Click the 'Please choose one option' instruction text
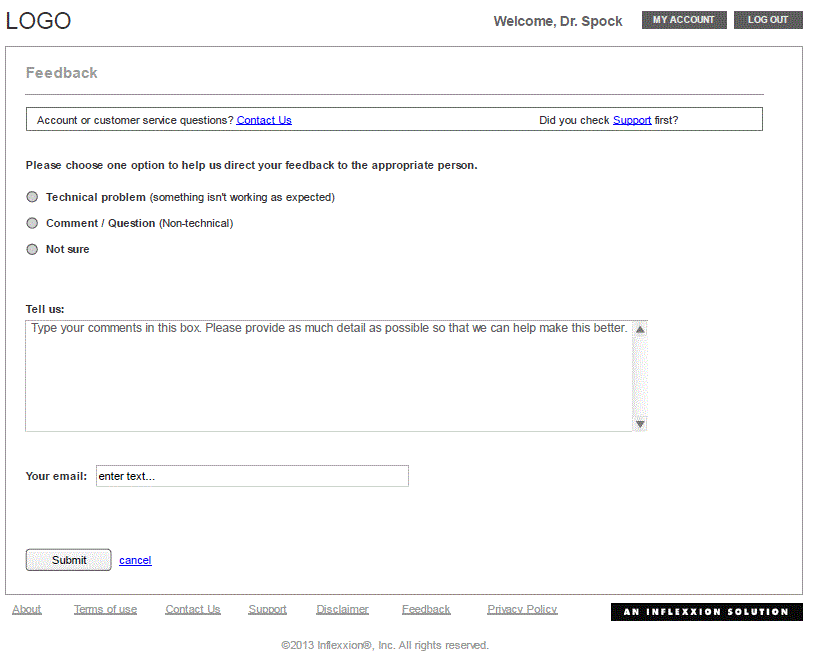Screen dimensions: 824x661 pos(252,166)
